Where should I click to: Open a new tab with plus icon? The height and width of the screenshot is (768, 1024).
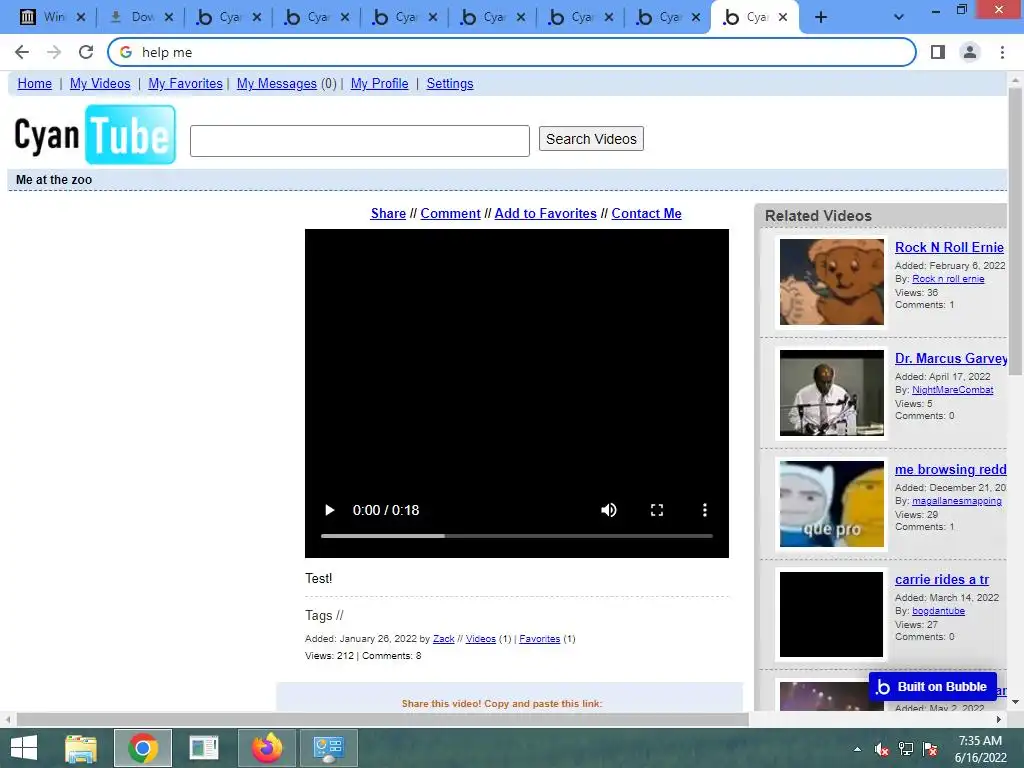[821, 18]
